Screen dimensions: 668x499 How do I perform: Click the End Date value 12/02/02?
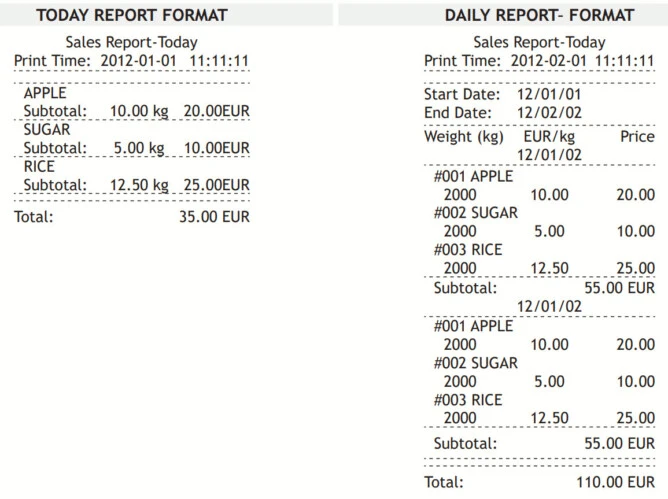(549, 113)
